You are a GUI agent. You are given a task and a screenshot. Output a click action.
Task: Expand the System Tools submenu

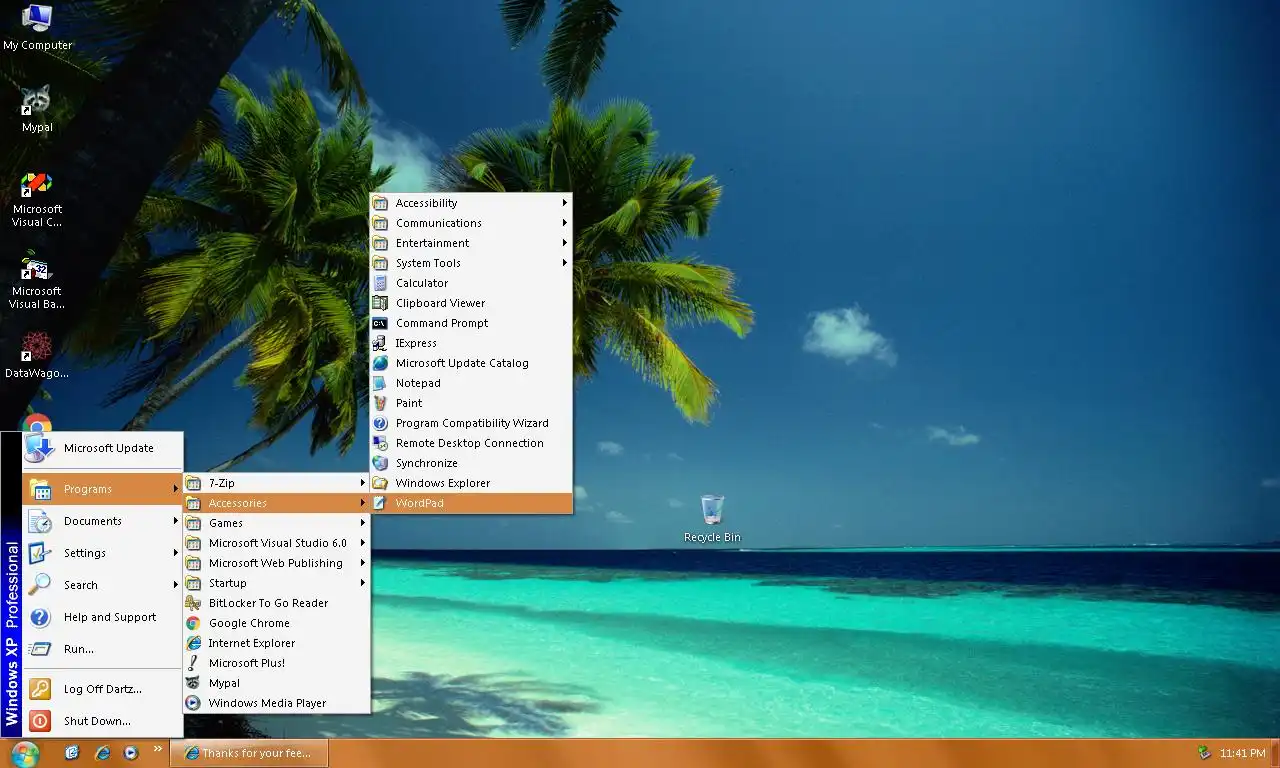[471, 263]
